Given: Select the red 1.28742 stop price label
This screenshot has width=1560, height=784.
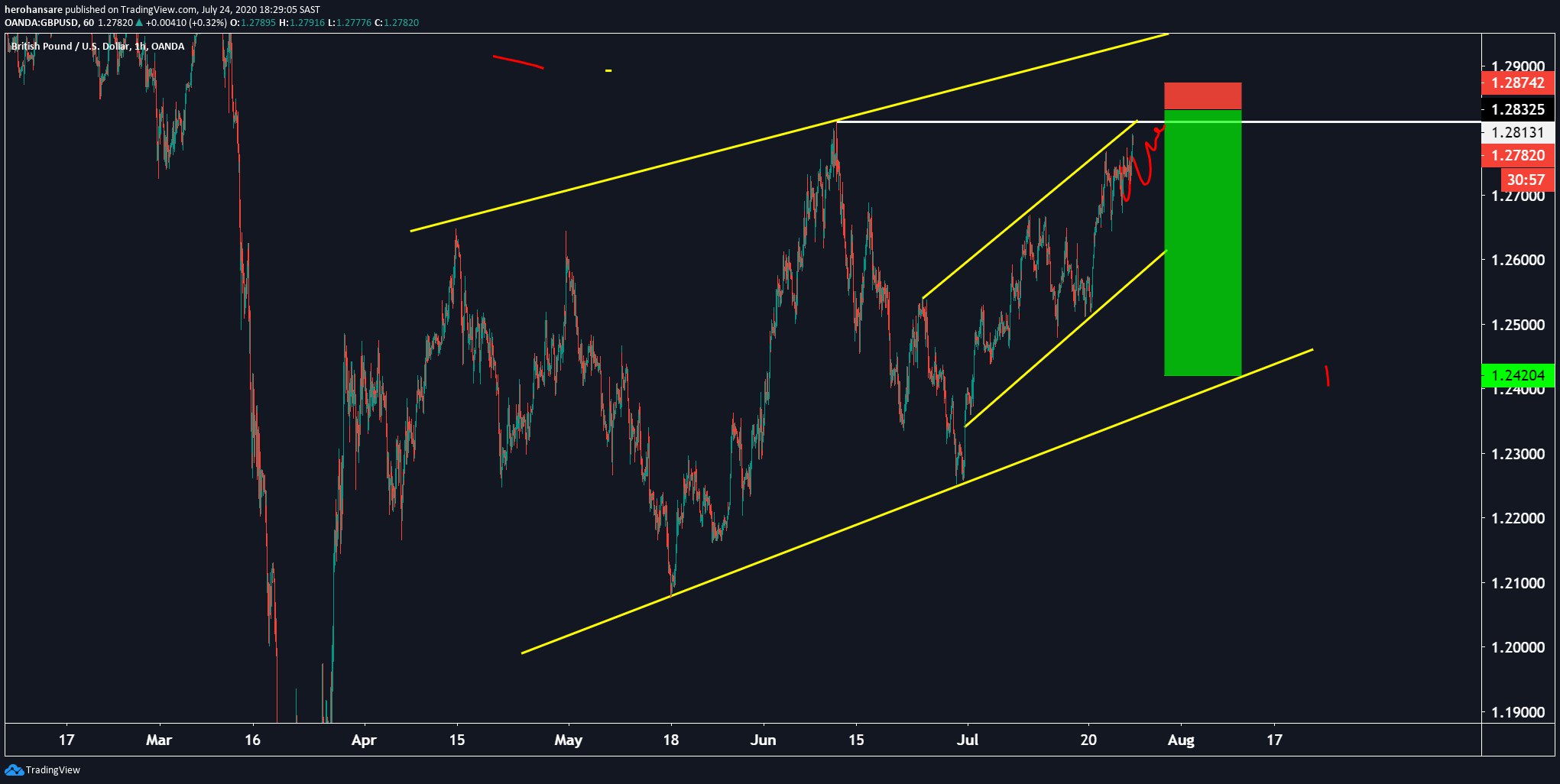Looking at the screenshot, I should [x=1517, y=83].
